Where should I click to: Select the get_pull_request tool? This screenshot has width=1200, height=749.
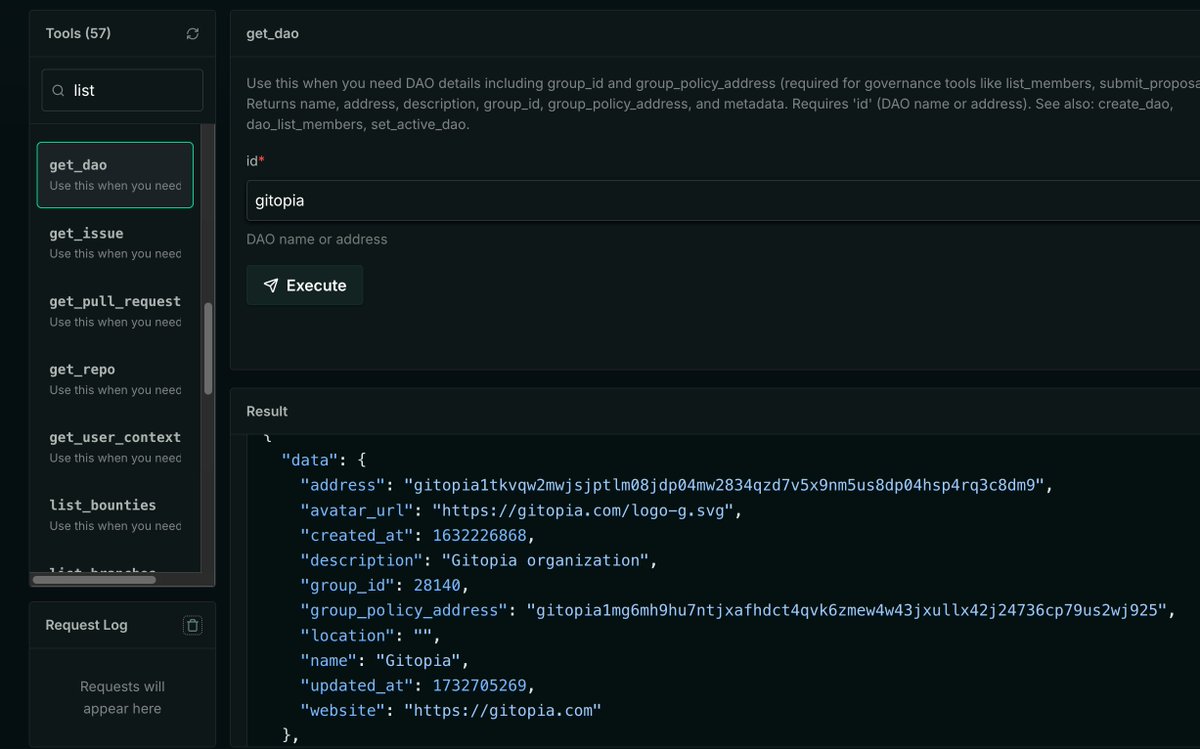(x=115, y=311)
